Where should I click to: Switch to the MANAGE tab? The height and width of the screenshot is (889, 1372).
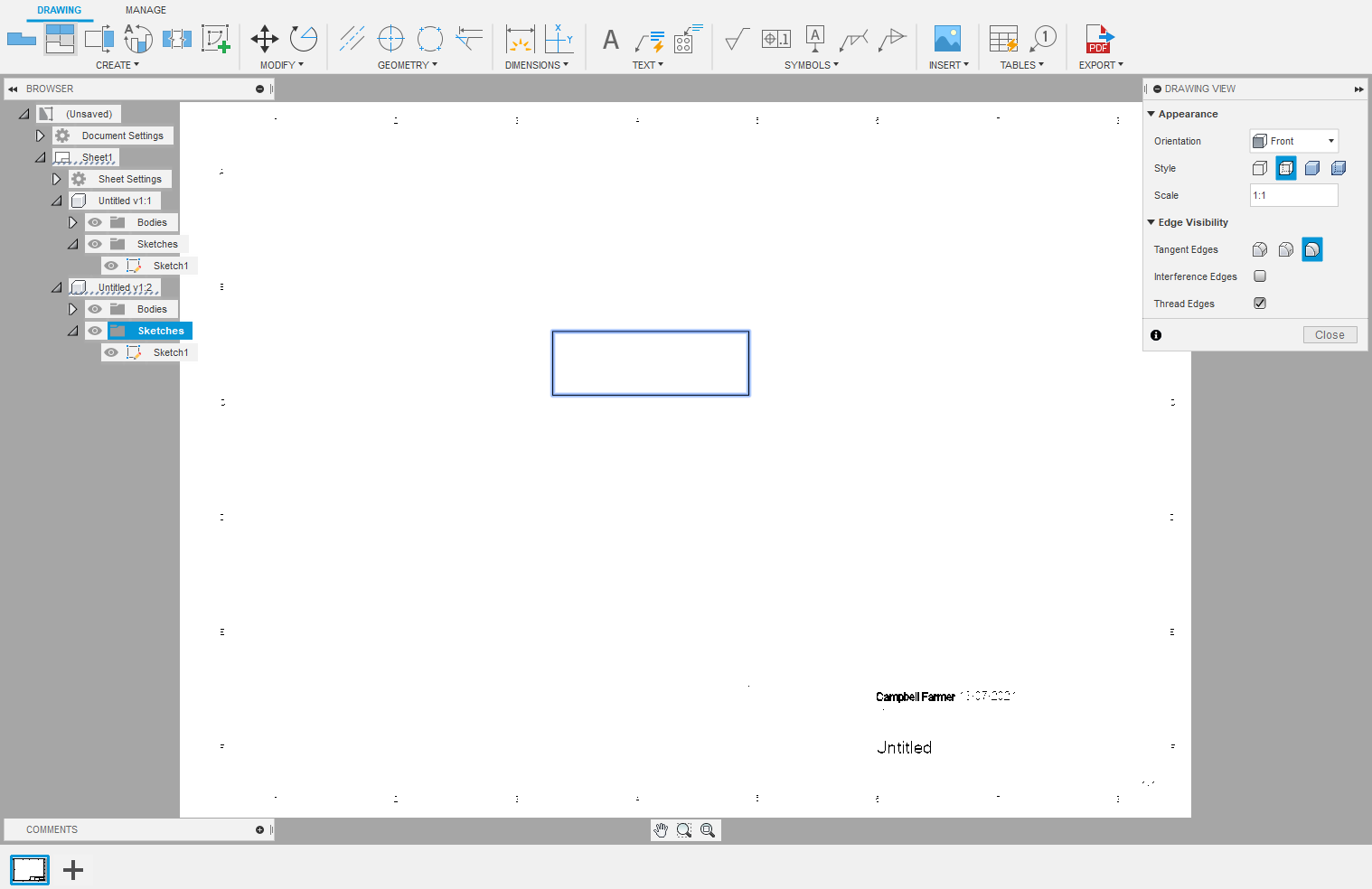146,10
